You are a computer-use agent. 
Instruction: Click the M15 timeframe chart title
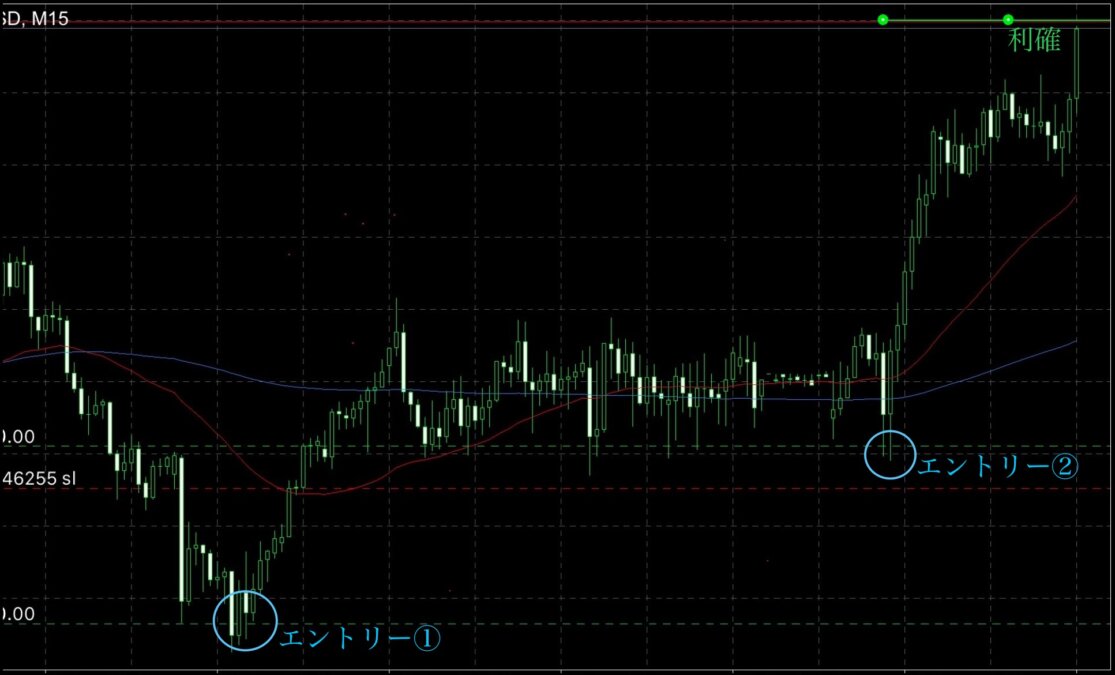35,19
